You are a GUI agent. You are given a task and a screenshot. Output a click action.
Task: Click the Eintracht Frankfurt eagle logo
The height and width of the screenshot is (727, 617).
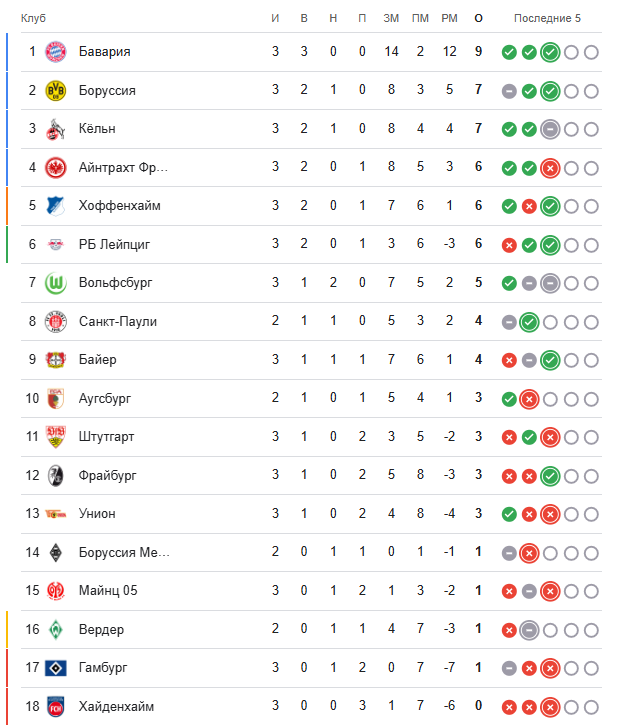point(55,167)
